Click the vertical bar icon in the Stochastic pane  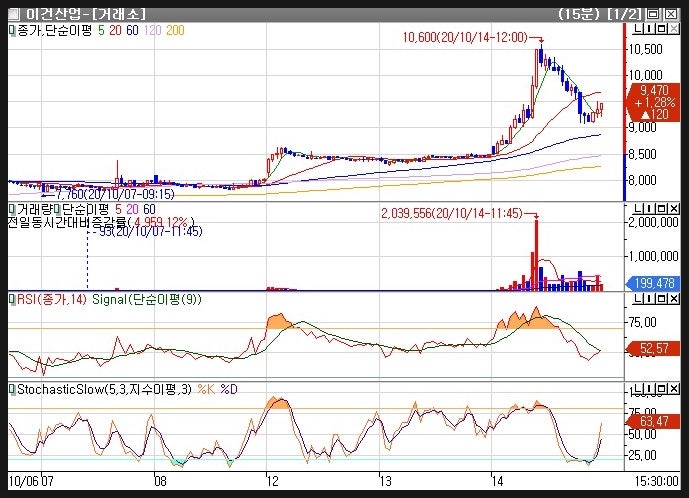650,389
